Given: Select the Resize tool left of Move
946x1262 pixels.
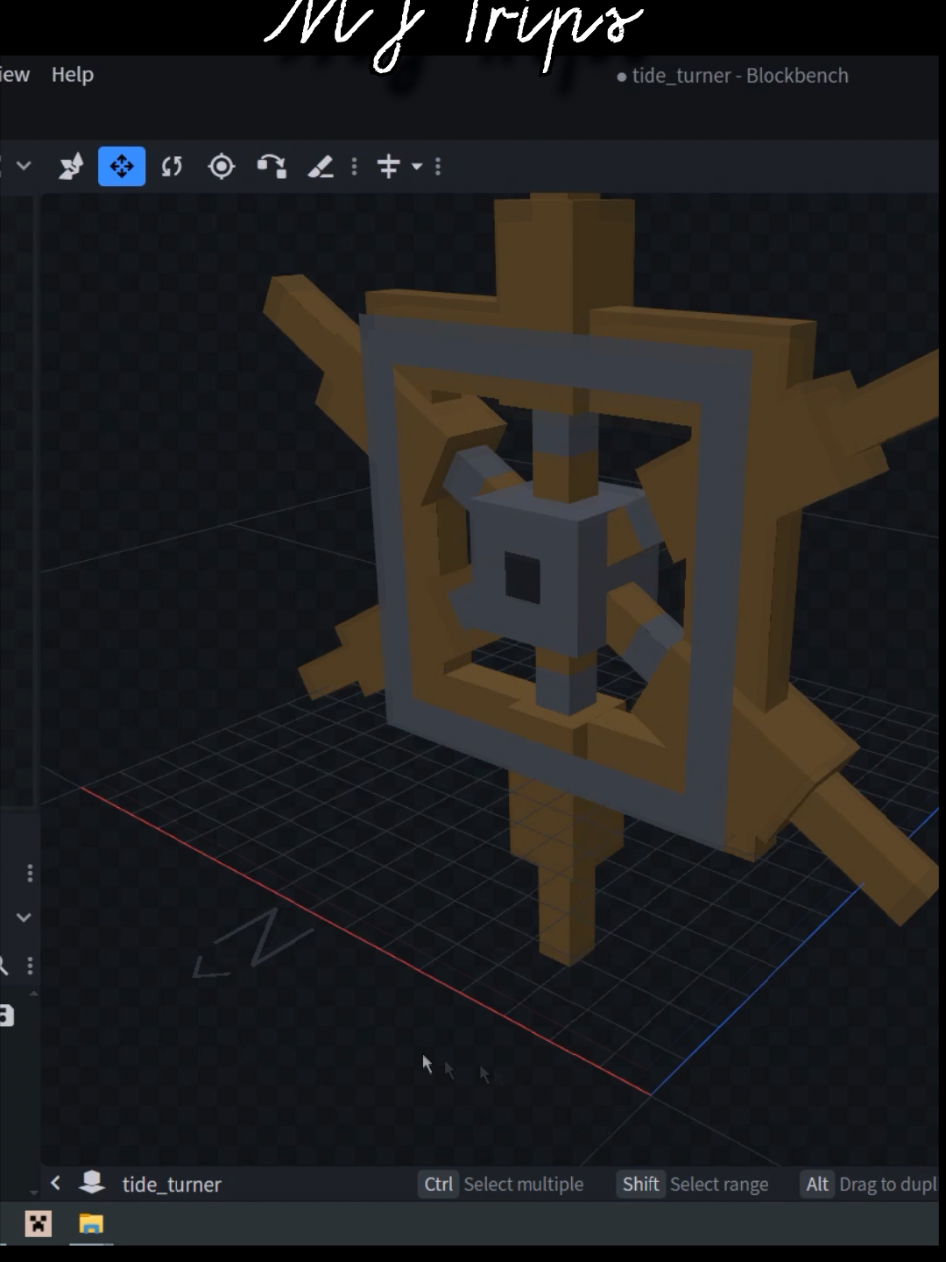Looking at the screenshot, I should [72, 166].
